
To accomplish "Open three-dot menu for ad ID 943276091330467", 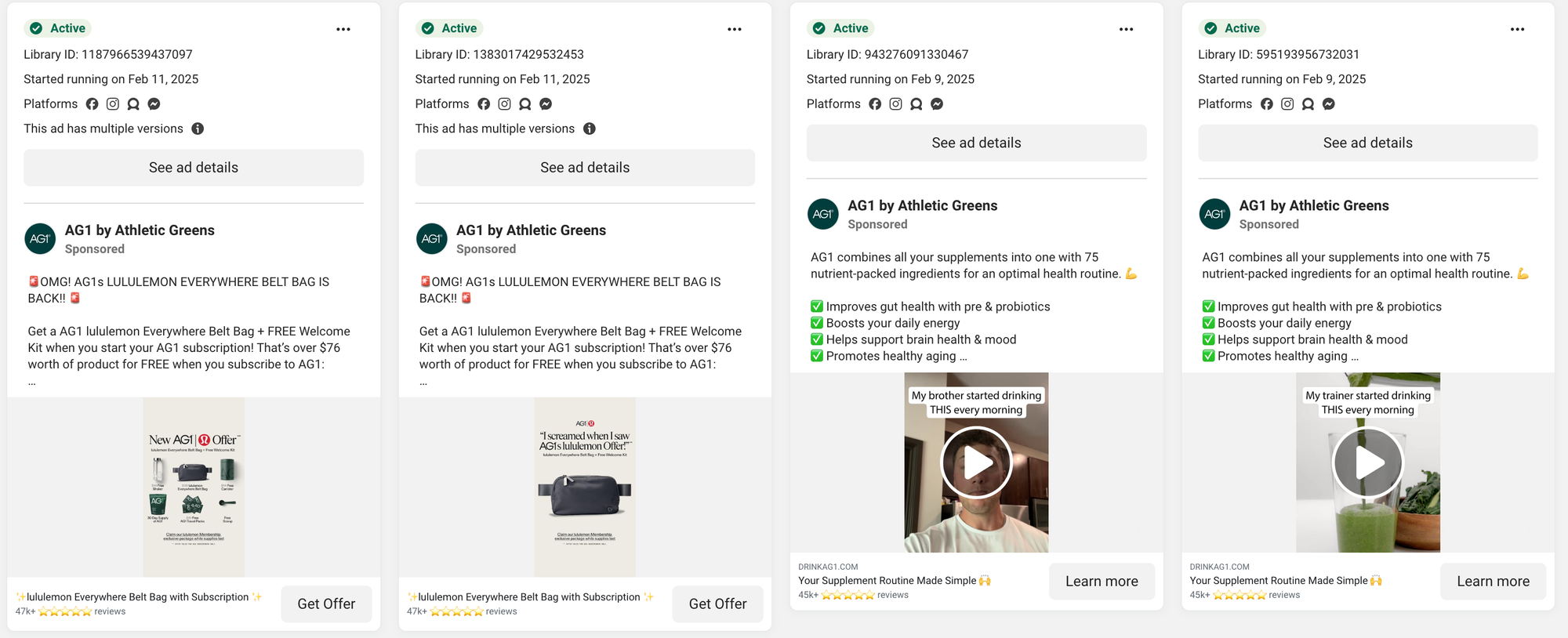I will point(1127,29).
